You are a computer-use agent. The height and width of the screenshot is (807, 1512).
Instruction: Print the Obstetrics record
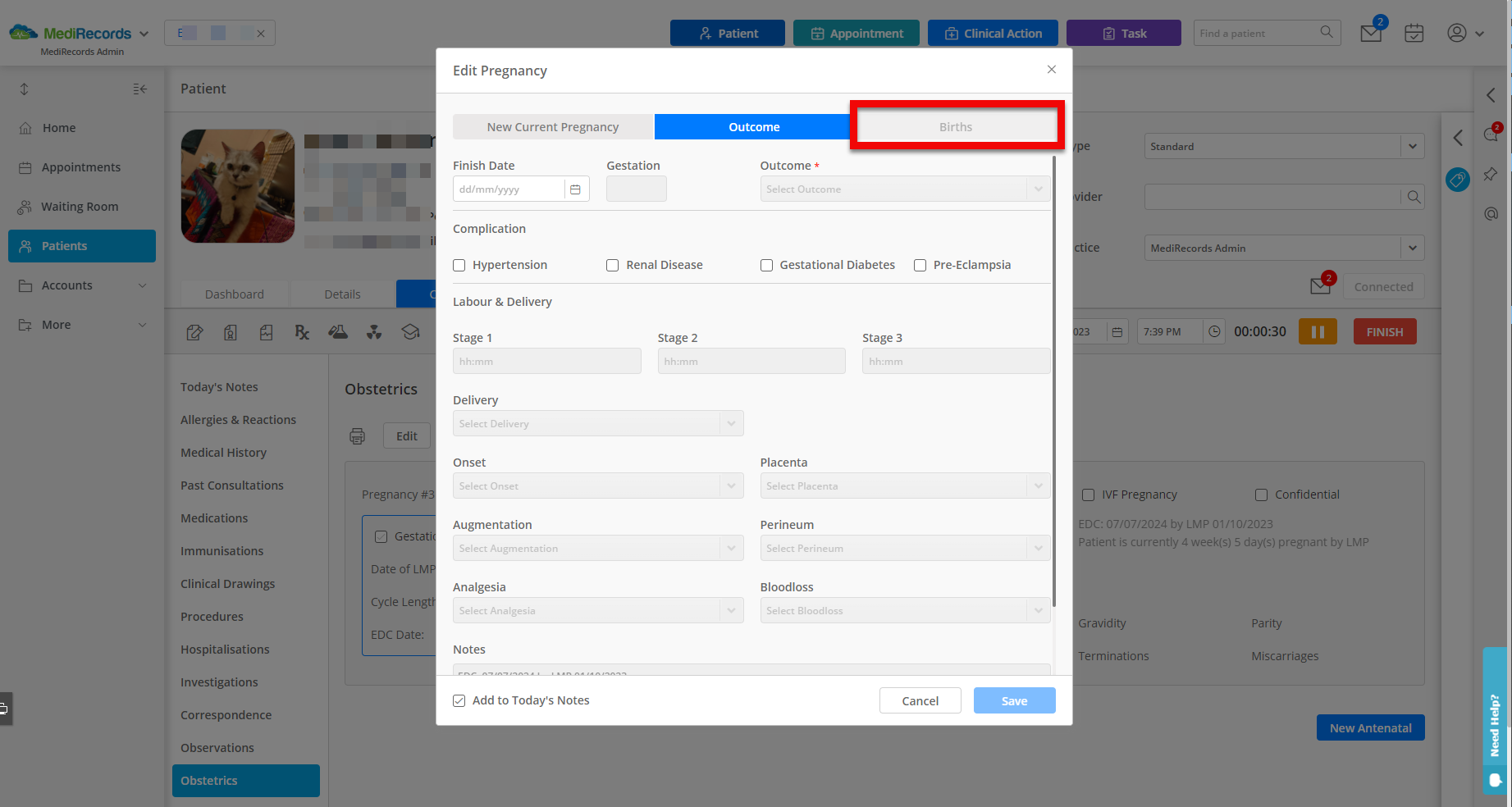point(357,435)
